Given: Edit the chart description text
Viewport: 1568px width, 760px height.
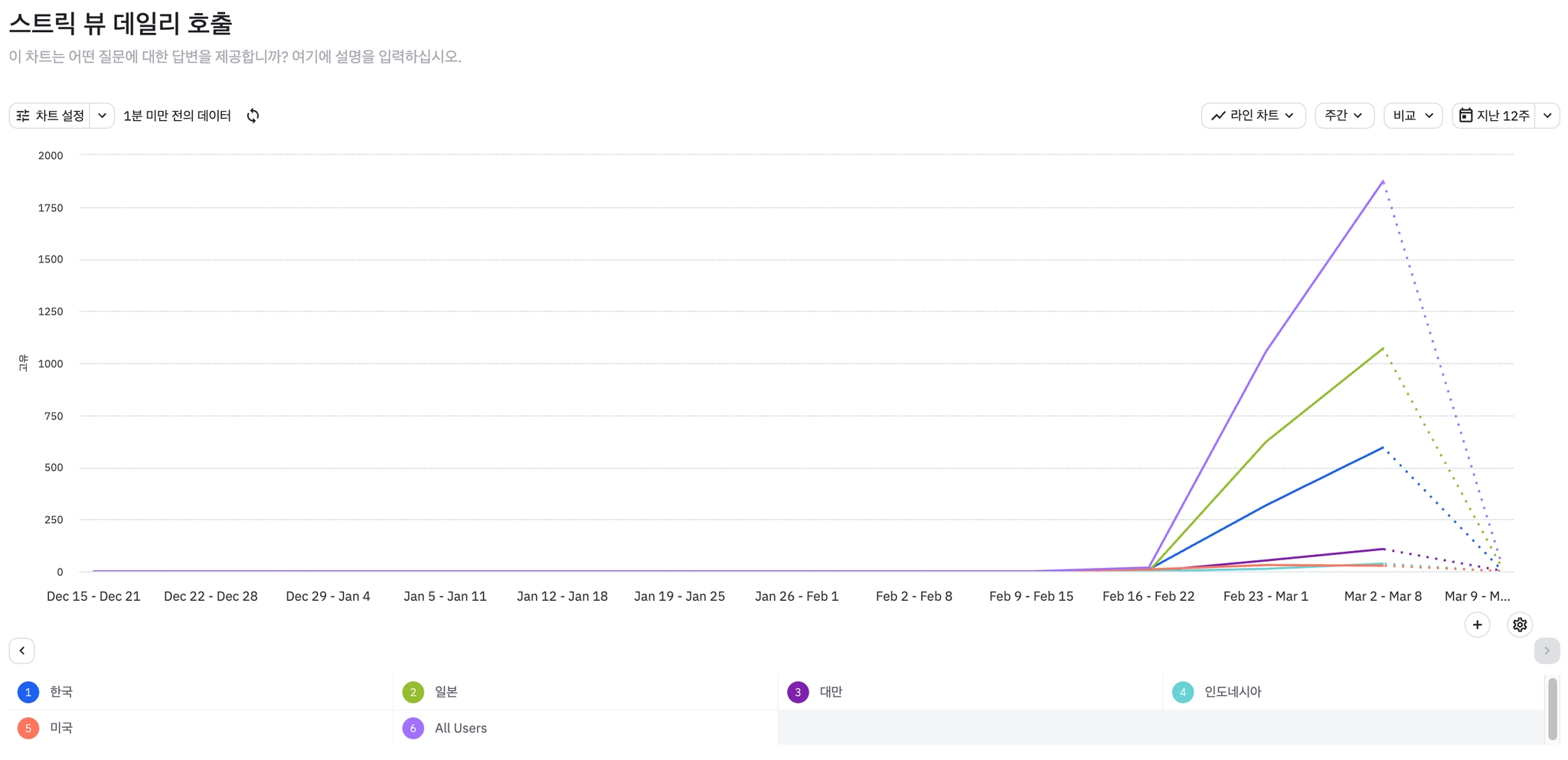Looking at the screenshot, I should (235, 57).
